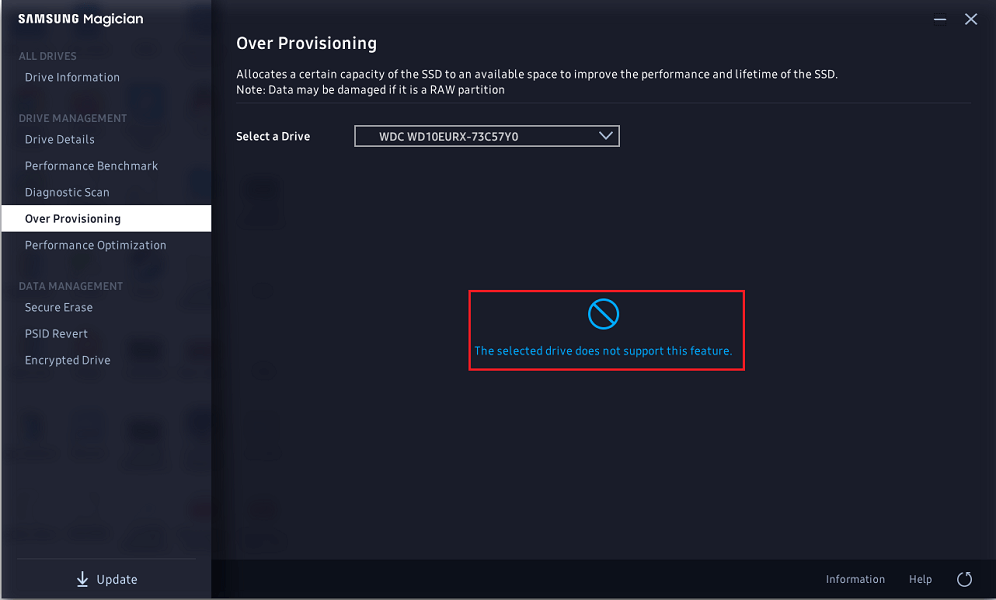Click the 'DATA MANAGEMENT' section header
This screenshot has width=996, height=600.
(71, 286)
